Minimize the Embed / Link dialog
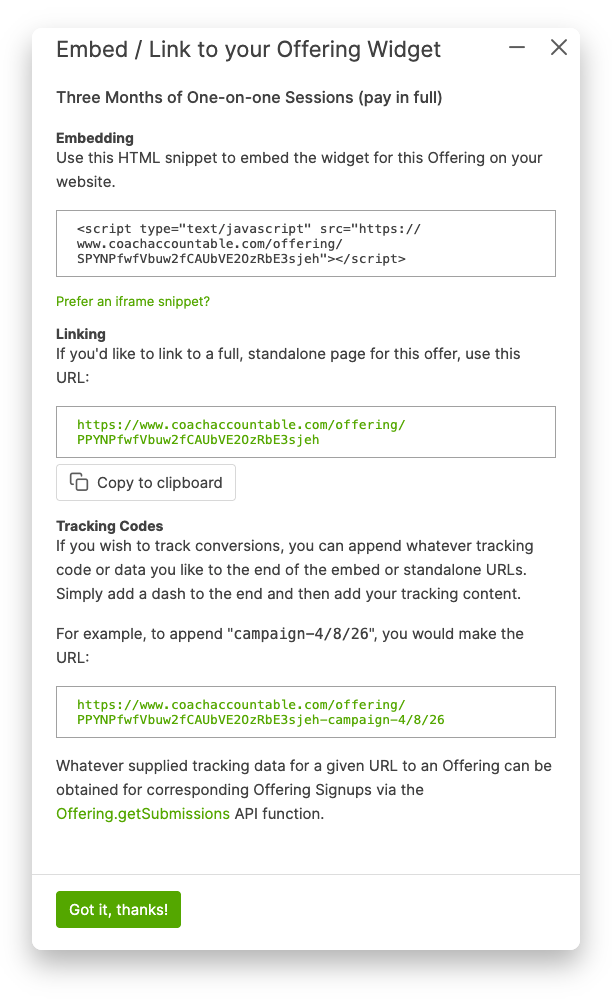 516,47
